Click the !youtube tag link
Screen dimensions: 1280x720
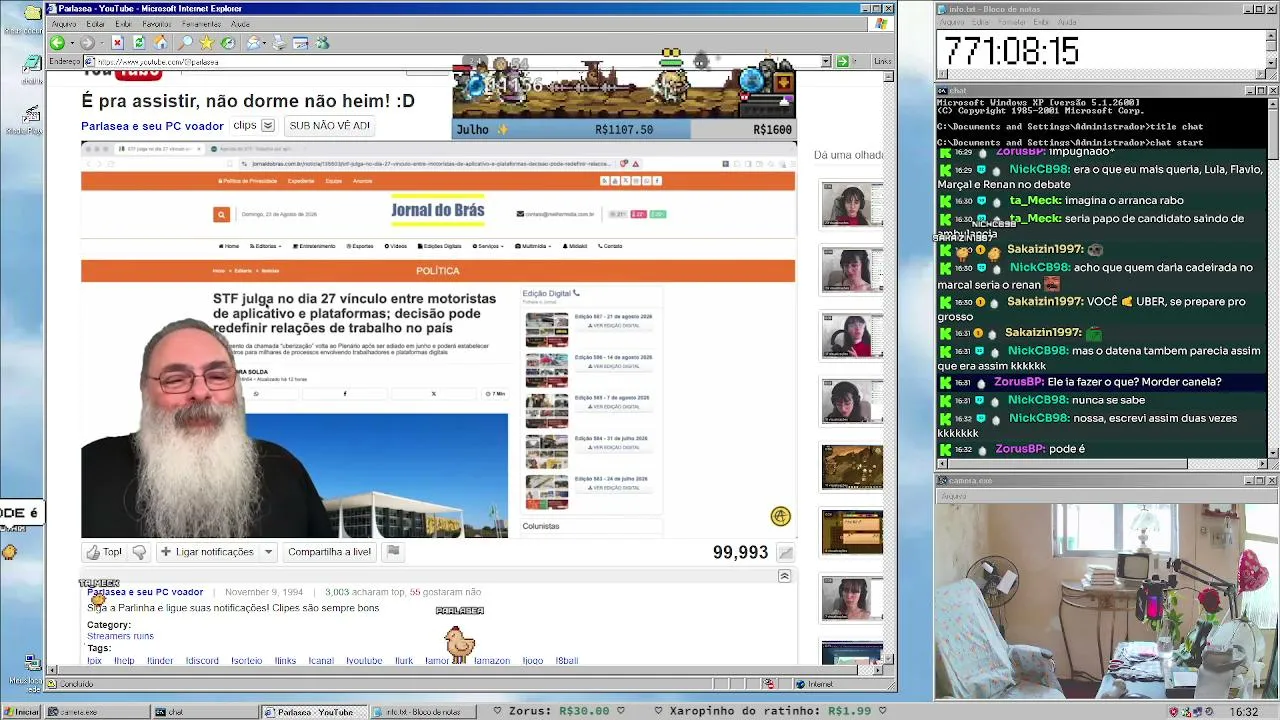pos(364,661)
